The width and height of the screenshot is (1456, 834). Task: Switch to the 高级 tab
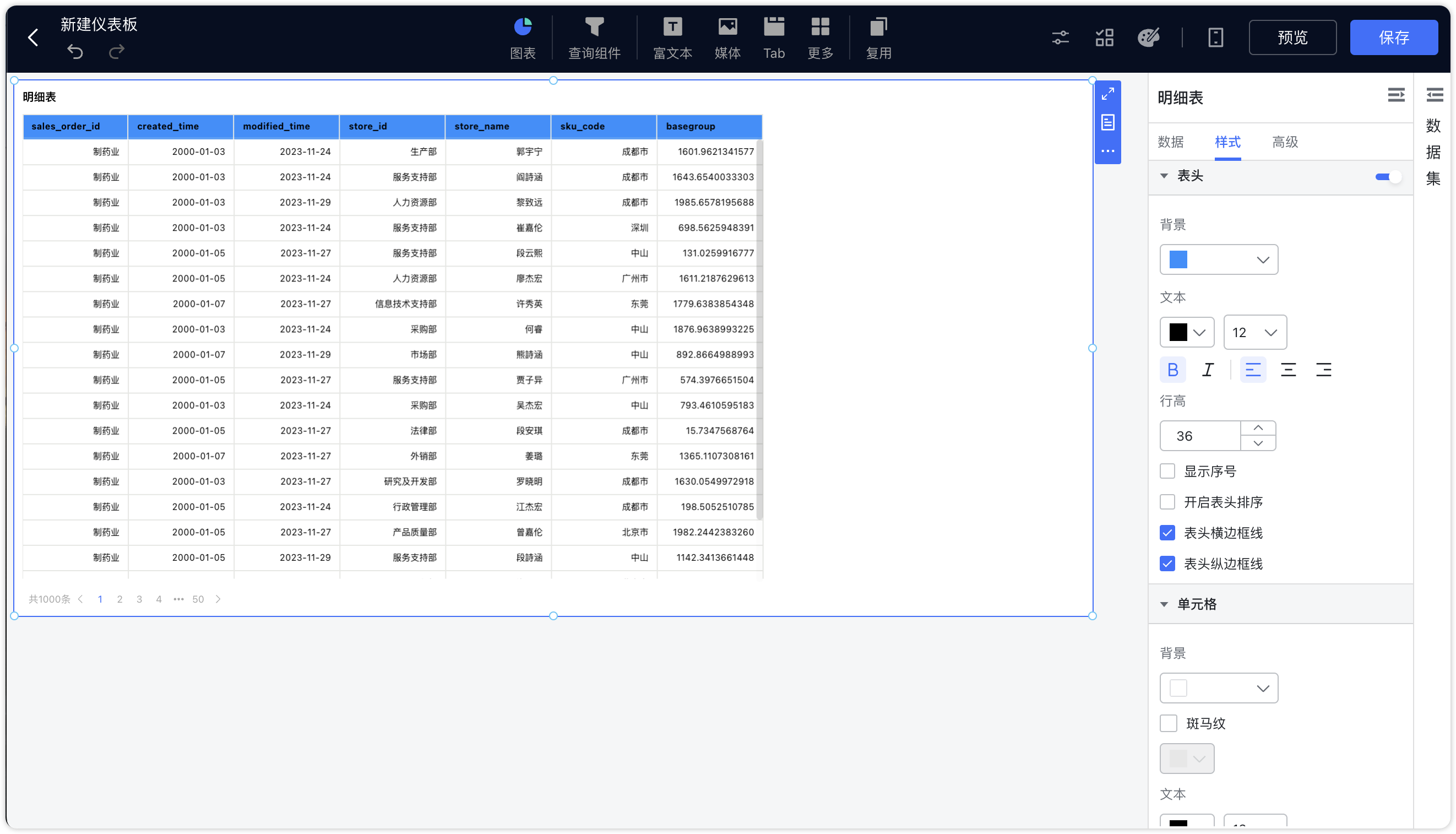pos(1285,142)
